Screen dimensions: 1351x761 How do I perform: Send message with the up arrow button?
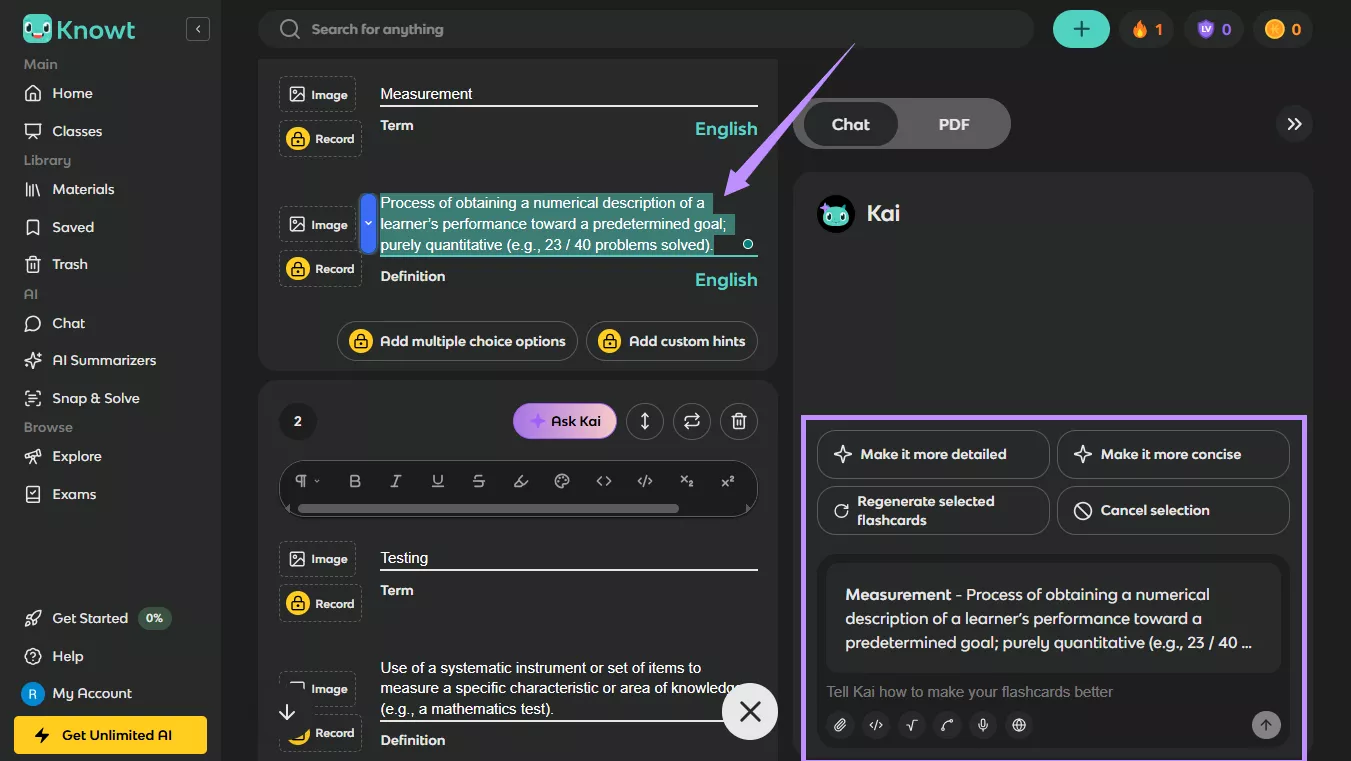(x=1266, y=725)
